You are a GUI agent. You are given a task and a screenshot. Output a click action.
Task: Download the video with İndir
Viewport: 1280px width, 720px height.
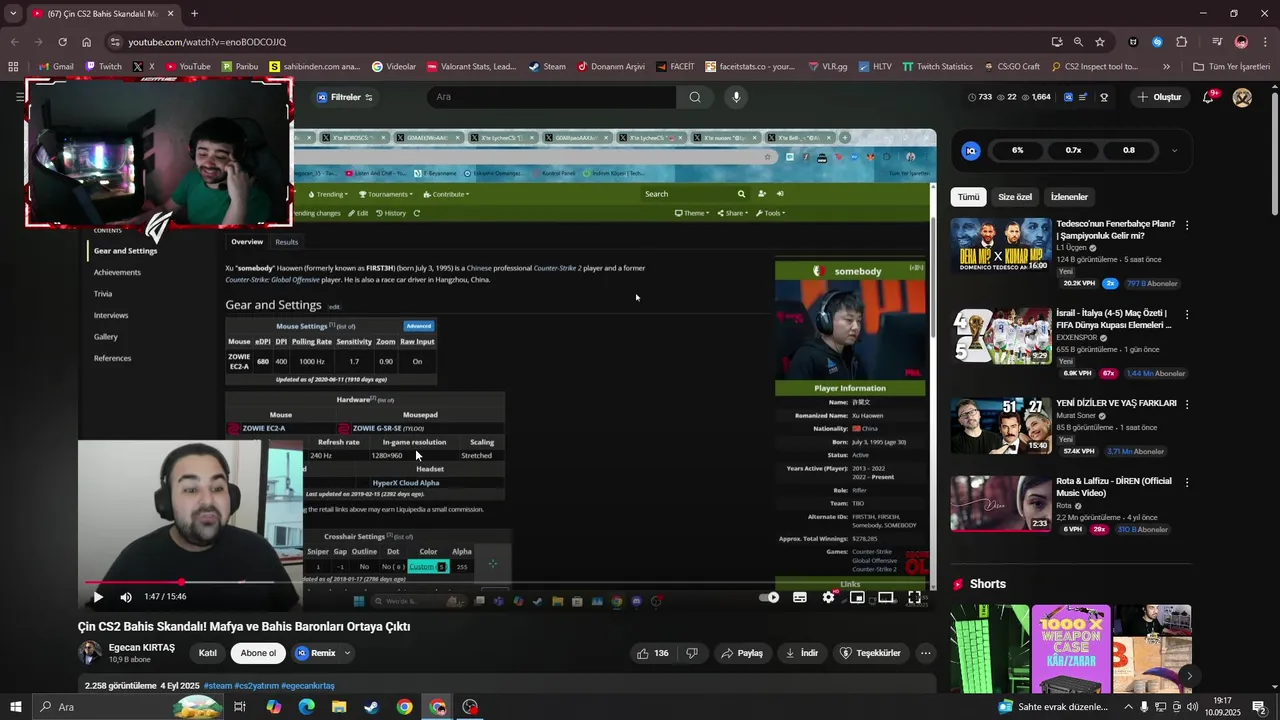[802, 653]
